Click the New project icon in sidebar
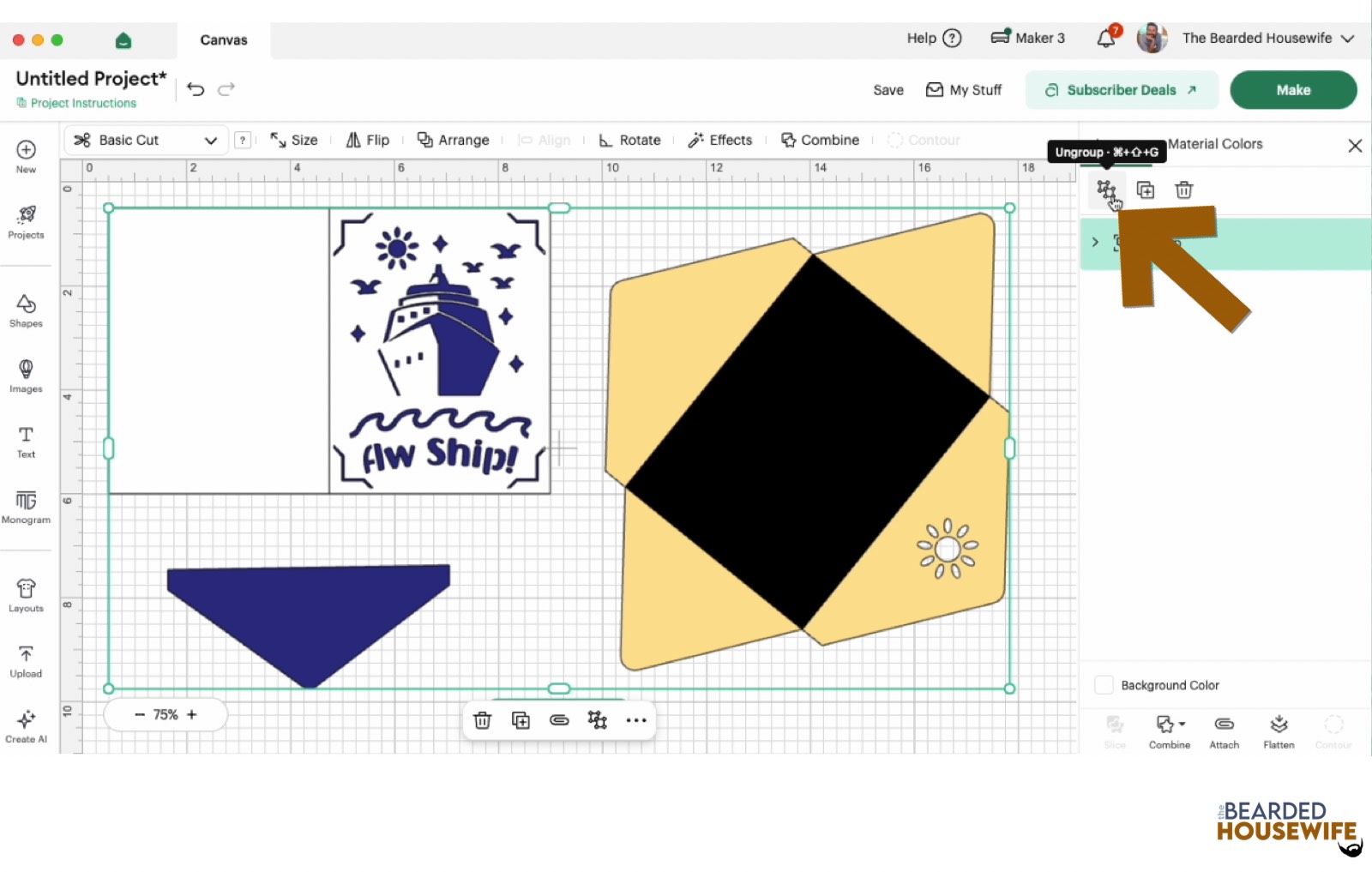 pyautogui.click(x=26, y=156)
